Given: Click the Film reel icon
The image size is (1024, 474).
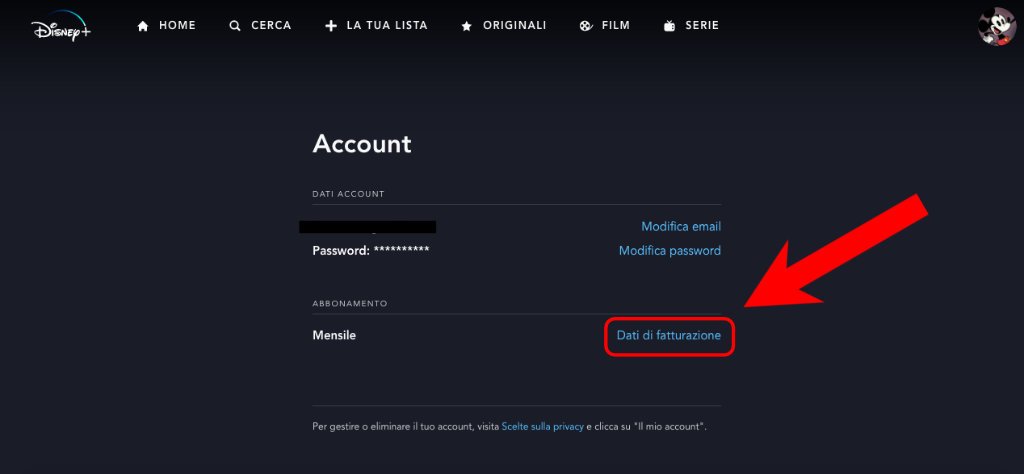Looking at the screenshot, I should point(585,26).
